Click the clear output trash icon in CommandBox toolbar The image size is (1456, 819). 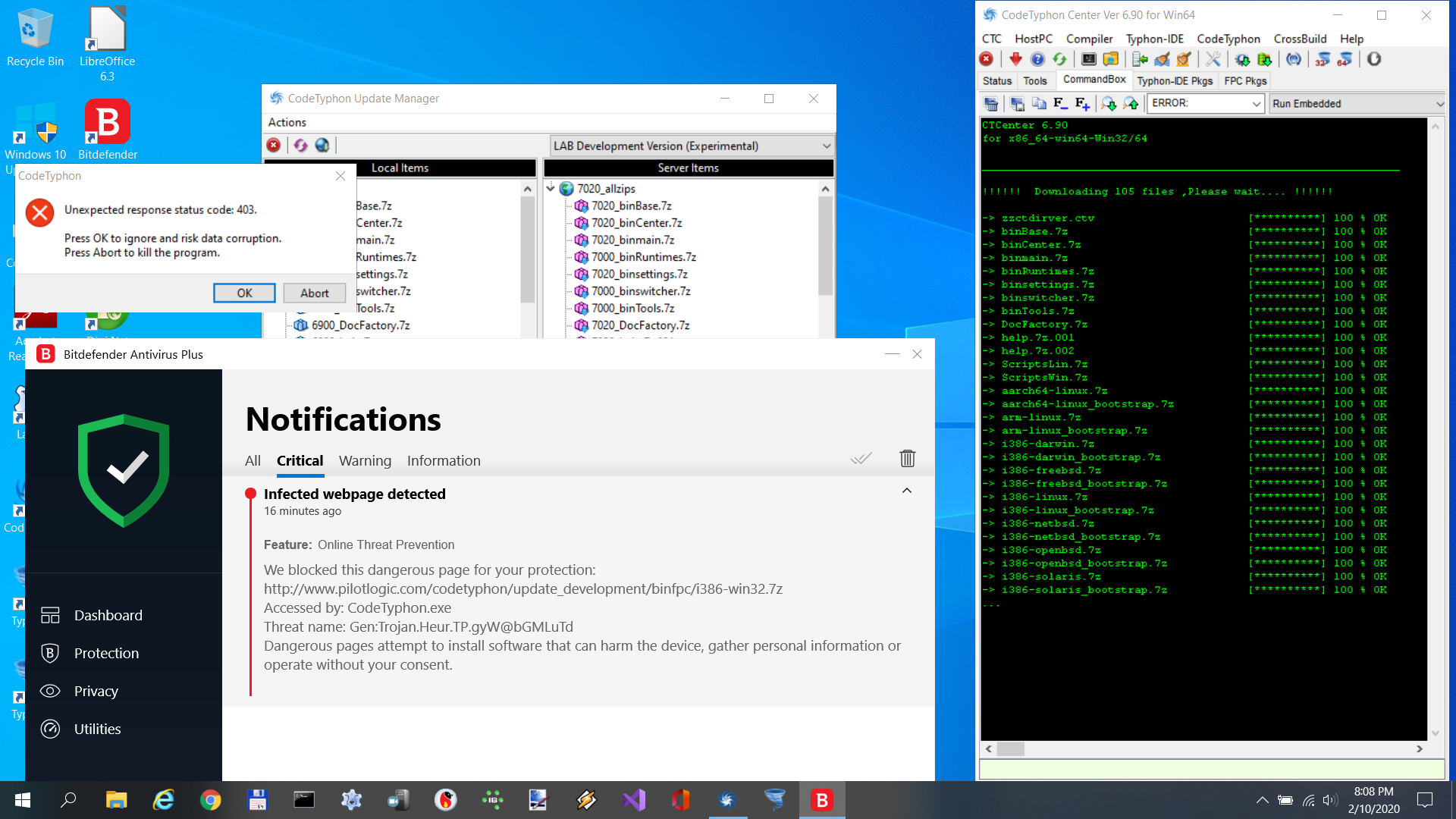[x=991, y=104]
